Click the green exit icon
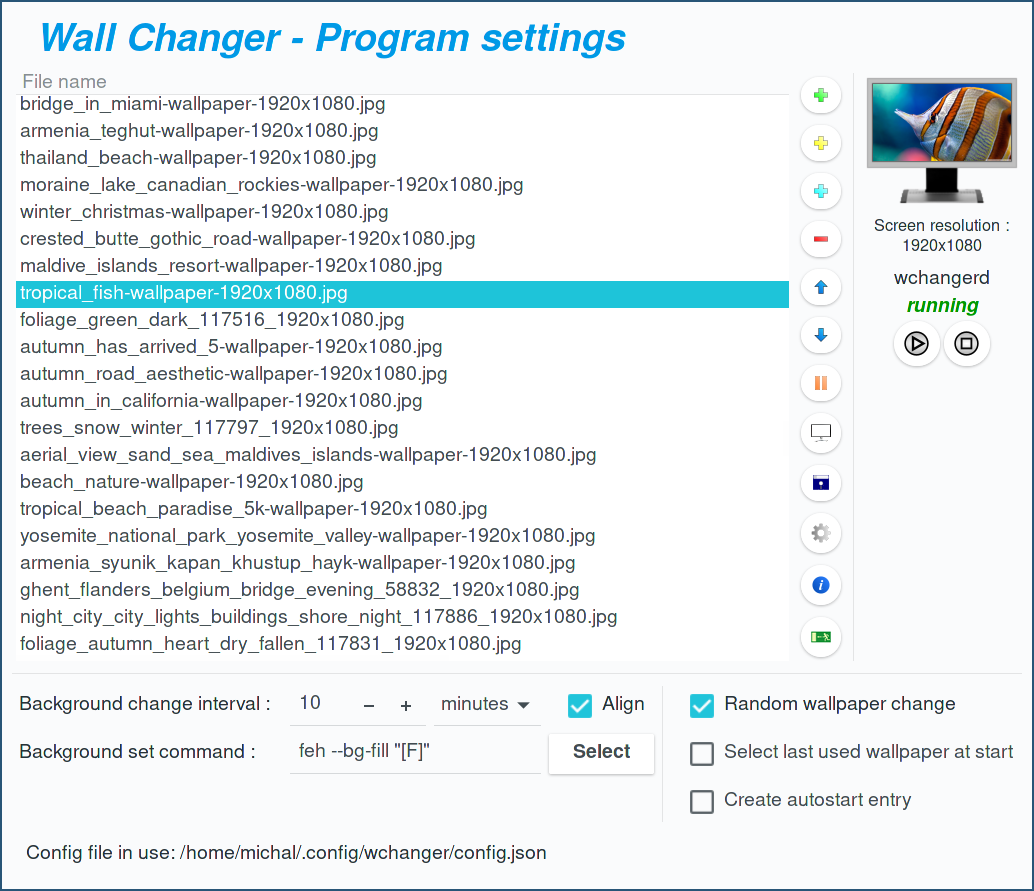 (x=821, y=637)
